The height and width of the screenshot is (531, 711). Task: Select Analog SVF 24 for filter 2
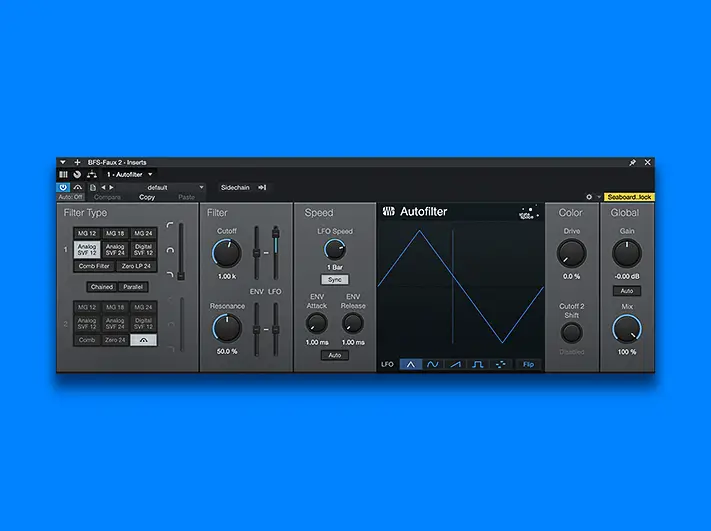click(115, 323)
